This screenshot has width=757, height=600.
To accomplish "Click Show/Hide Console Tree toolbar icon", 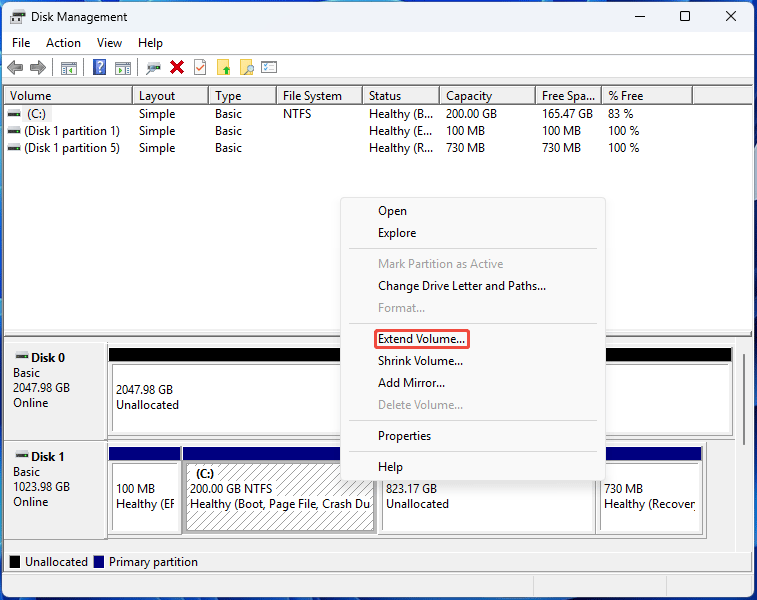I will [69, 68].
